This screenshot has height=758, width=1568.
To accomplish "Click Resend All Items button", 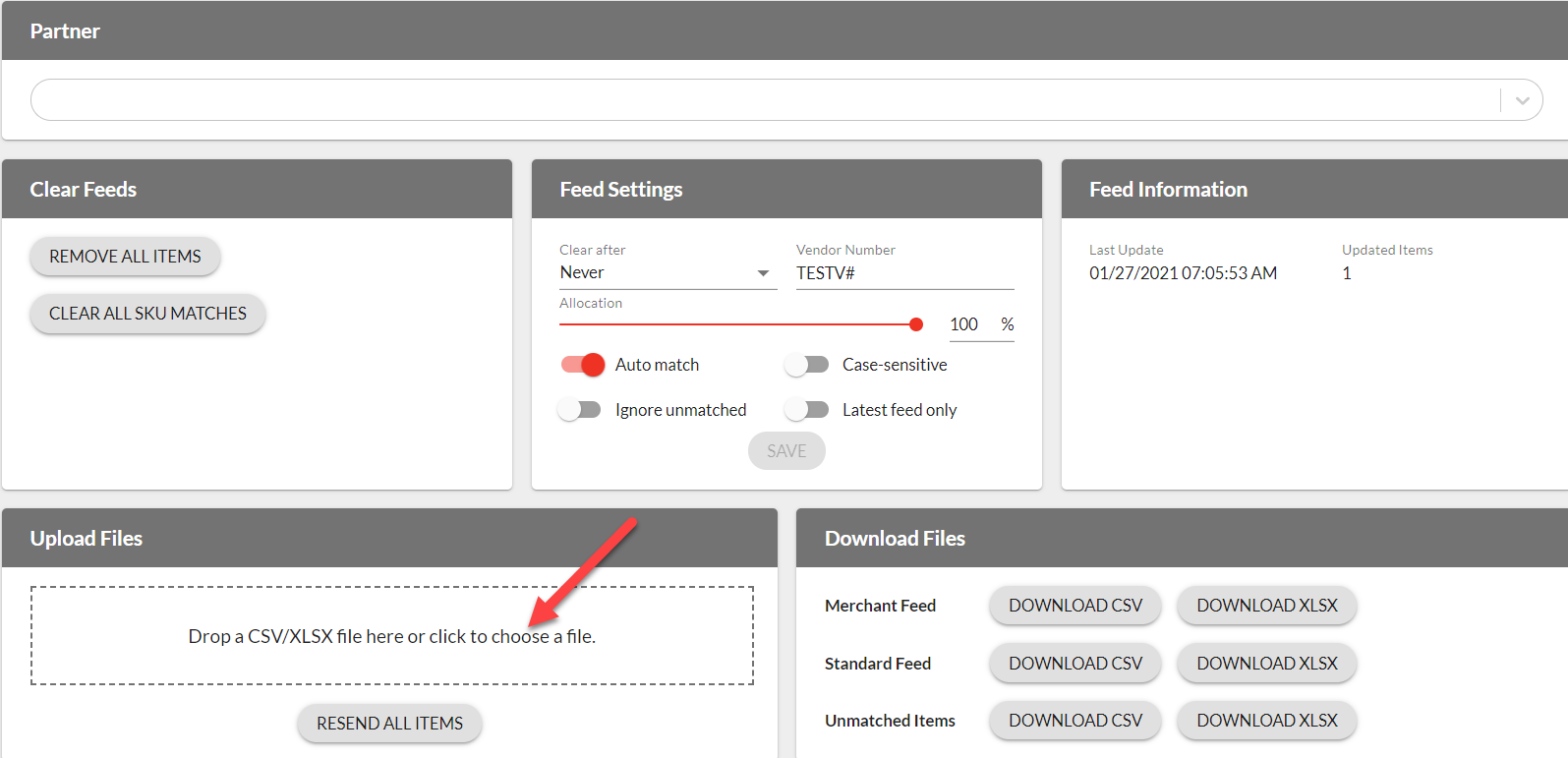I will pos(389,724).
